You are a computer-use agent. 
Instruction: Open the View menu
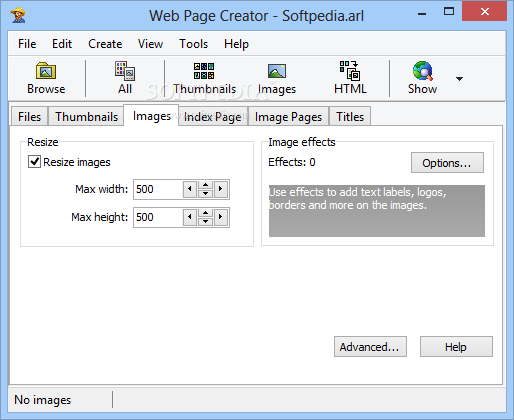click(x=150, y=44)
